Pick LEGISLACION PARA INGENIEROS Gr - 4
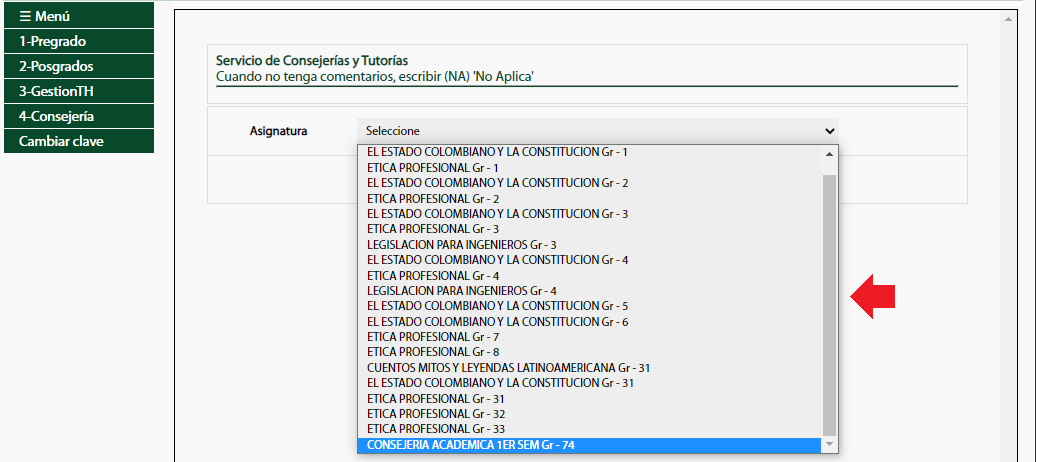This screenshot has height=462, width=1037. pos(589,291)
